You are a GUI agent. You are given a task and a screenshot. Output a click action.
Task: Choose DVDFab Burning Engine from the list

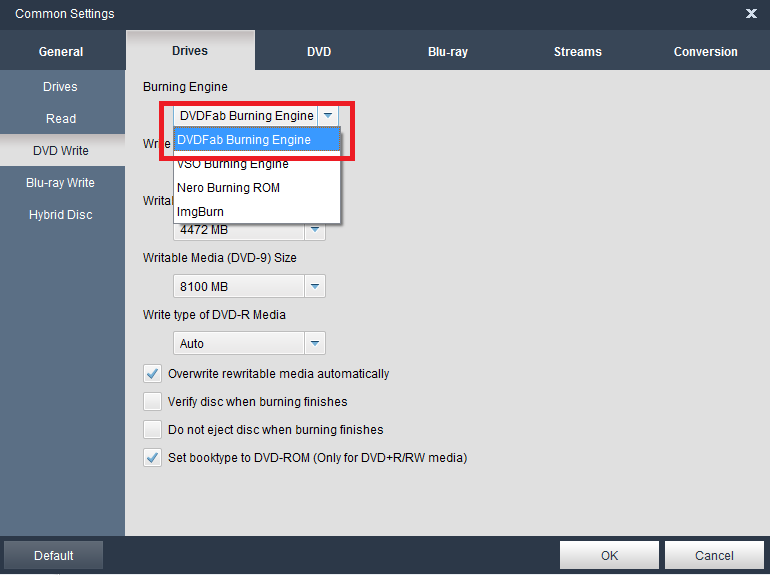coord(257,139)
